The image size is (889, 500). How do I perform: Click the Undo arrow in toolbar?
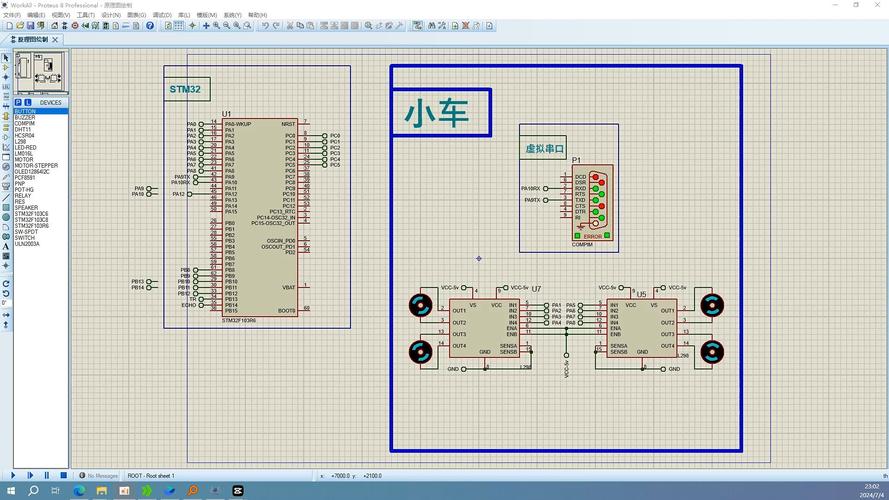(265, 25)
